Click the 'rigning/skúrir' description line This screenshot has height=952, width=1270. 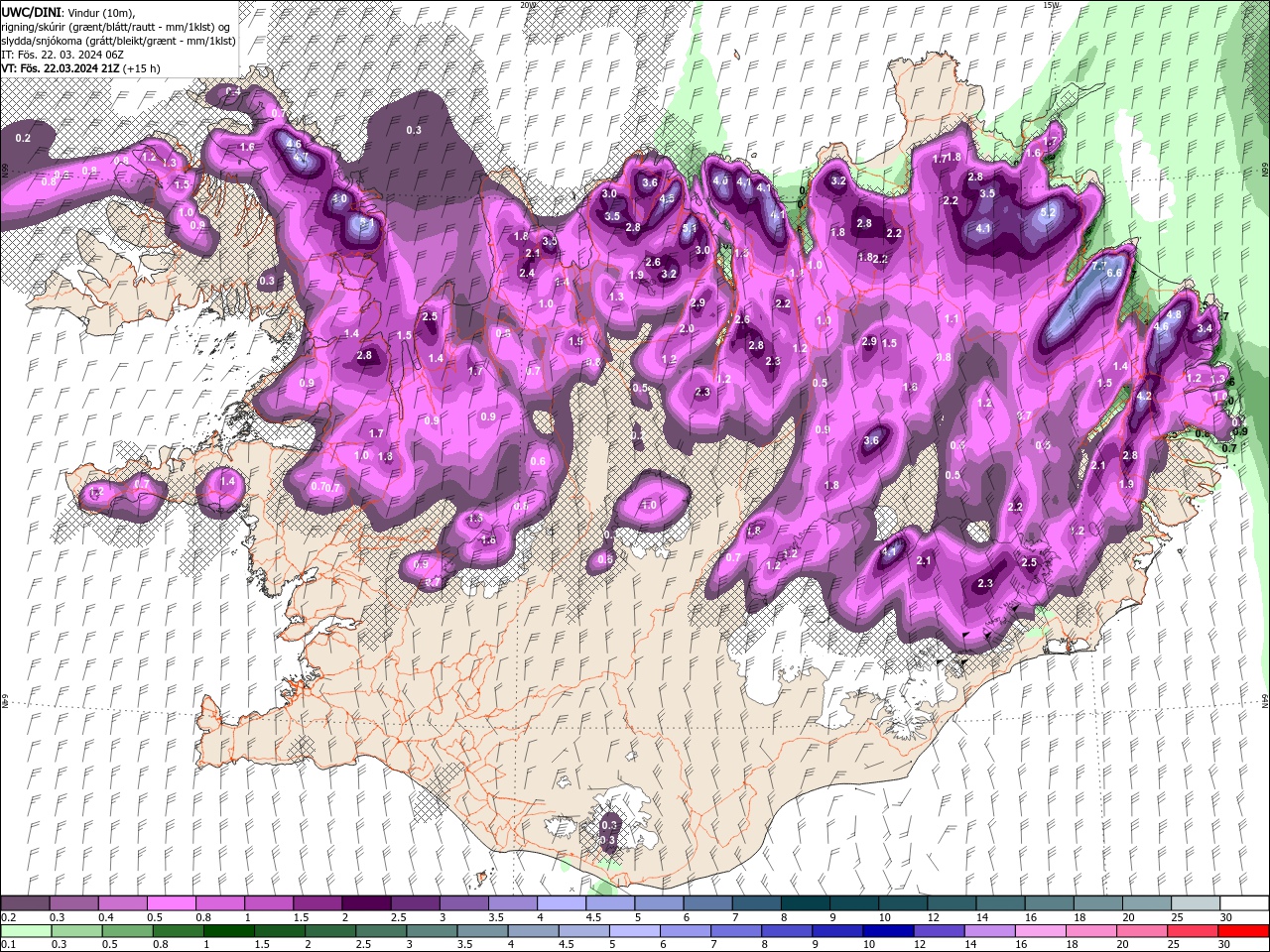(117, 26)
